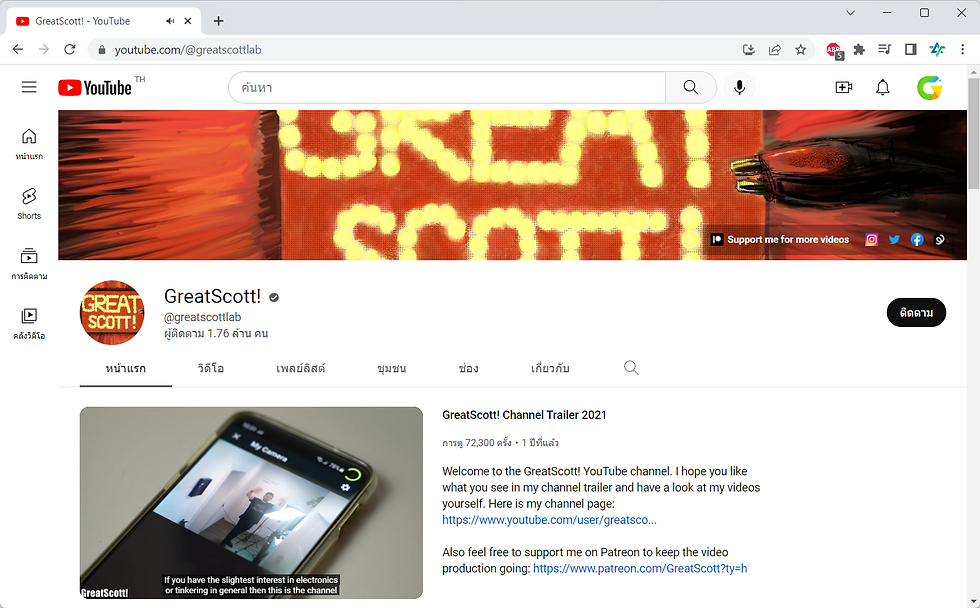Open the account avatar menu
The height and width of the screenshot is (608, 980).
929,87
